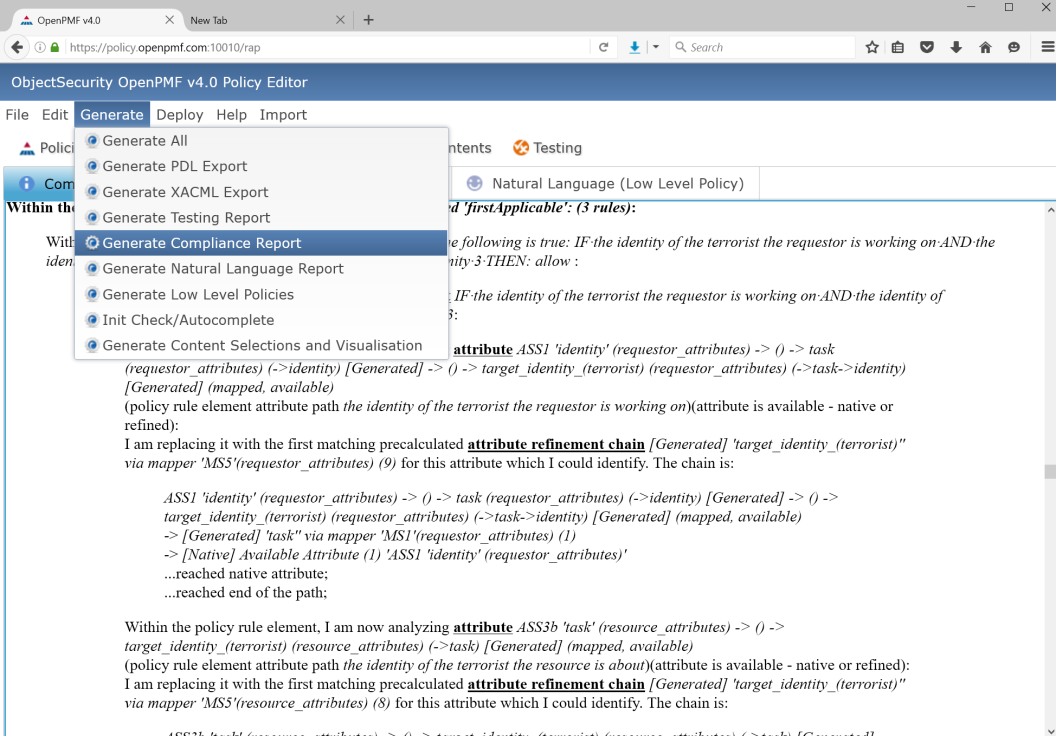Click the Testing tab icon
The height and width of the screenshot is (736, 1056).
point(521,147)
